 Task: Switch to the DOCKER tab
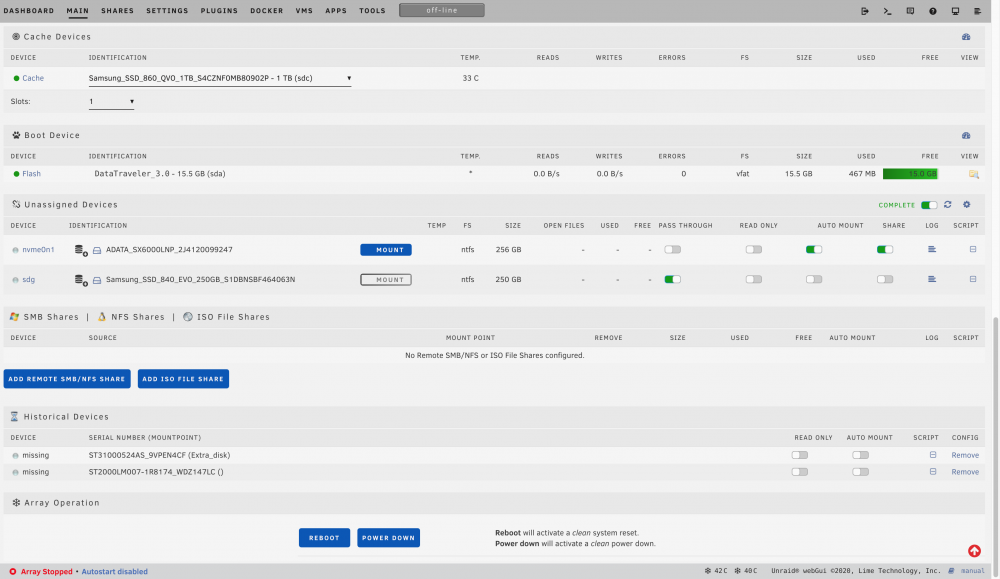pyautogui.click(x=267, y=11)
